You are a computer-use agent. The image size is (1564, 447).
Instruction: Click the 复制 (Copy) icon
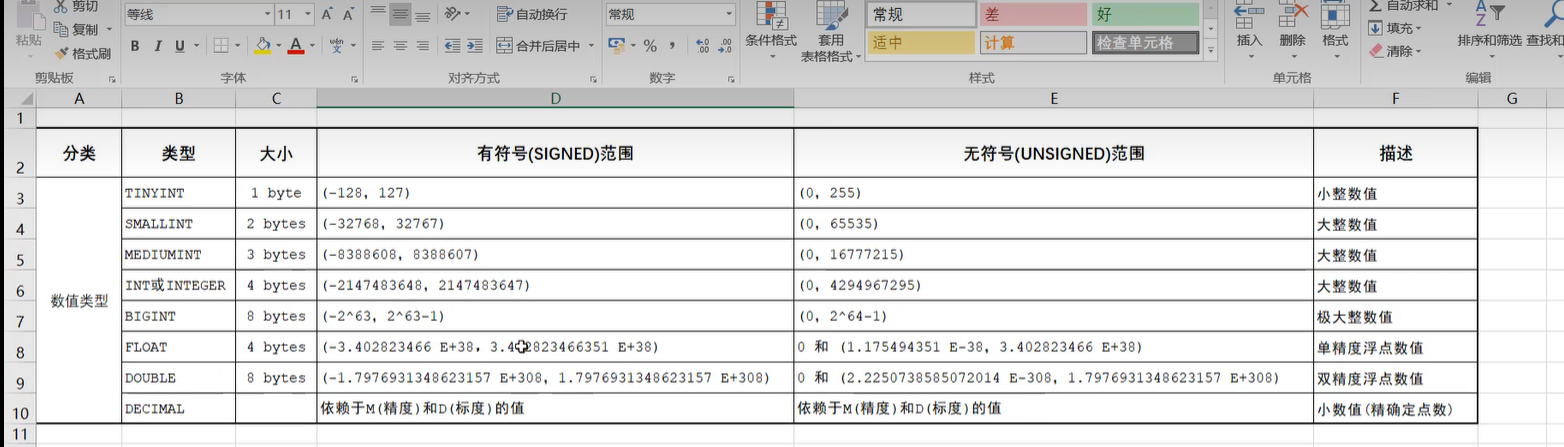[60, 30]
